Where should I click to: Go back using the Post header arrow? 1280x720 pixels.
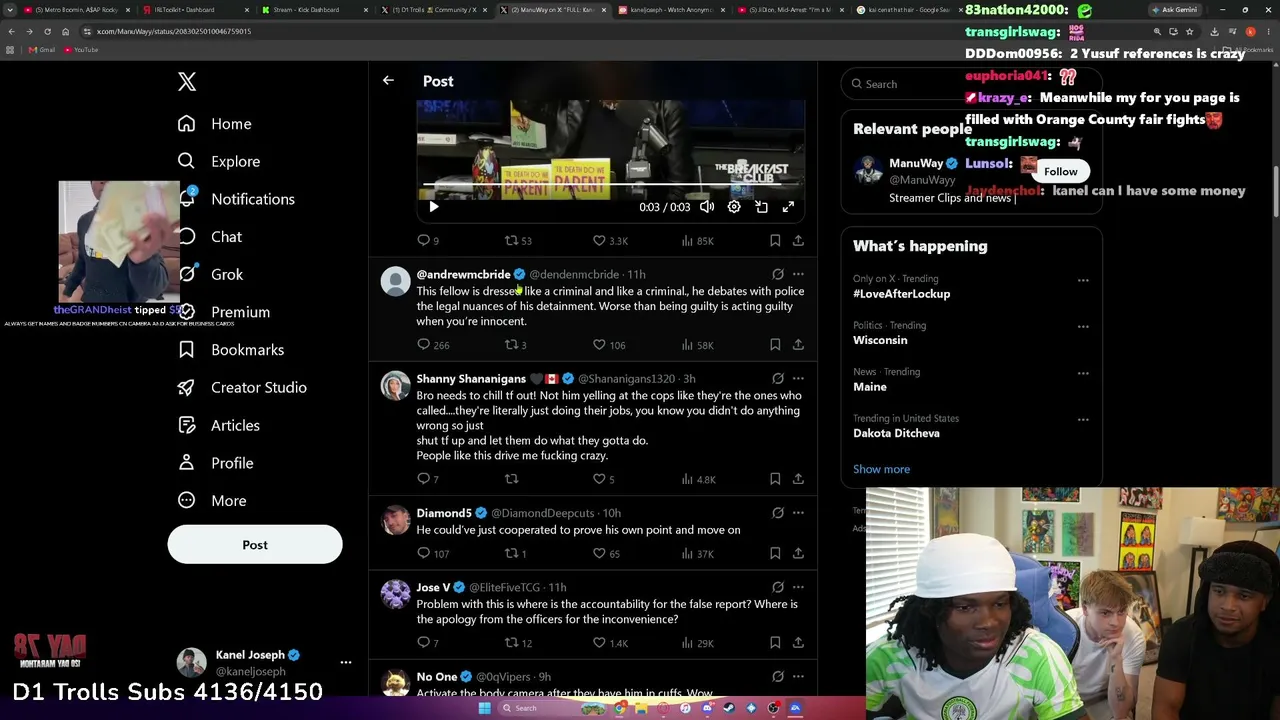pos(388,81)
